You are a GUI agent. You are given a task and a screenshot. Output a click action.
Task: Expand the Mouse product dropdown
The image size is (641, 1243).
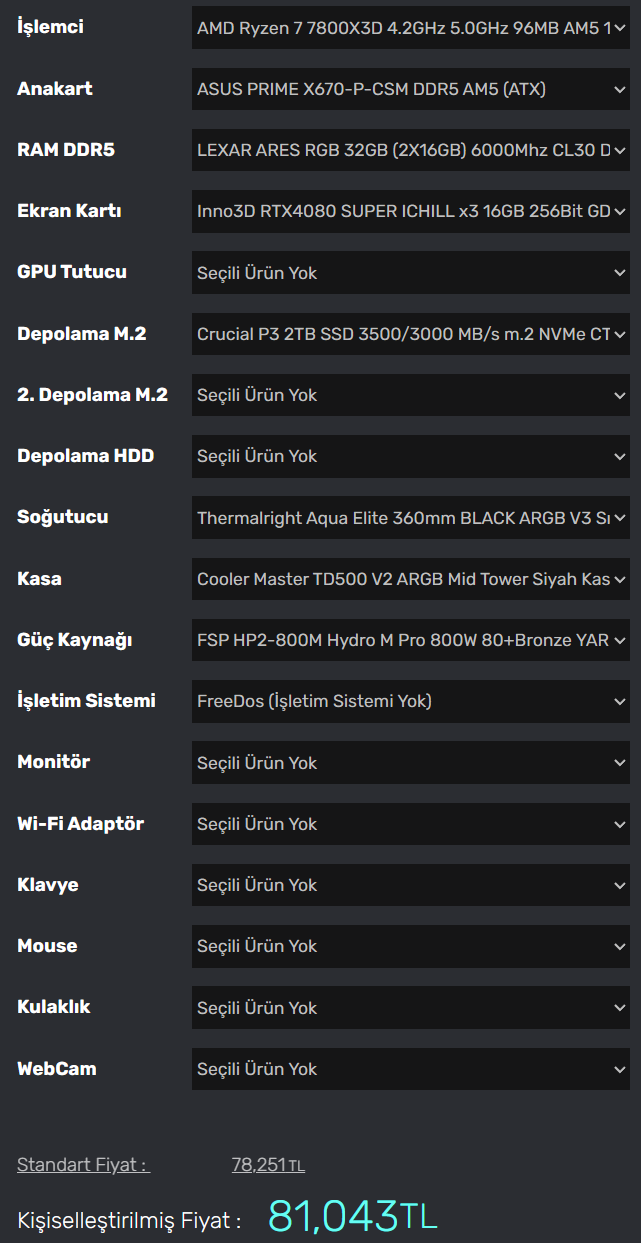(x=410, y=946)
